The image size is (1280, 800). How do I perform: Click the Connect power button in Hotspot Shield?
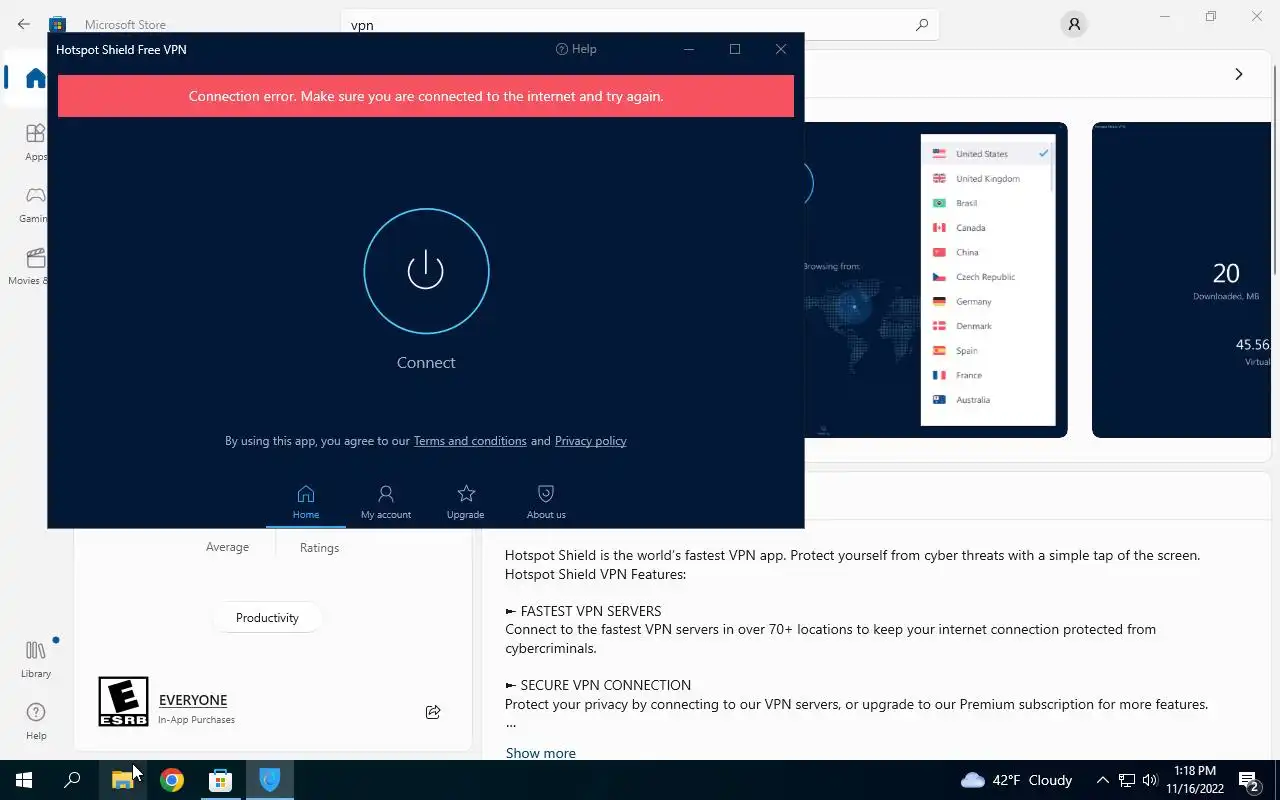(426, 271)
